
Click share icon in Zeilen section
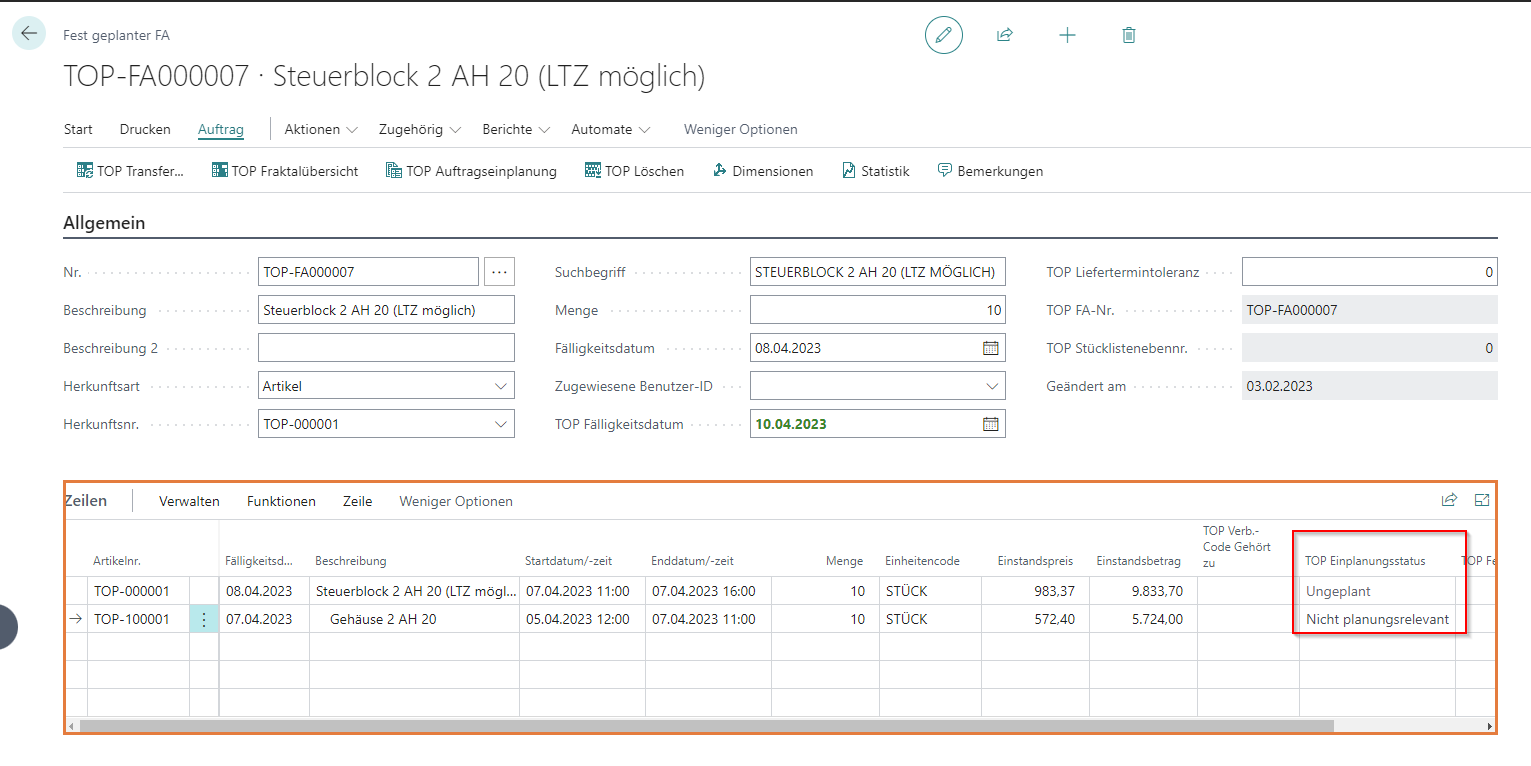coord(1449,500)
